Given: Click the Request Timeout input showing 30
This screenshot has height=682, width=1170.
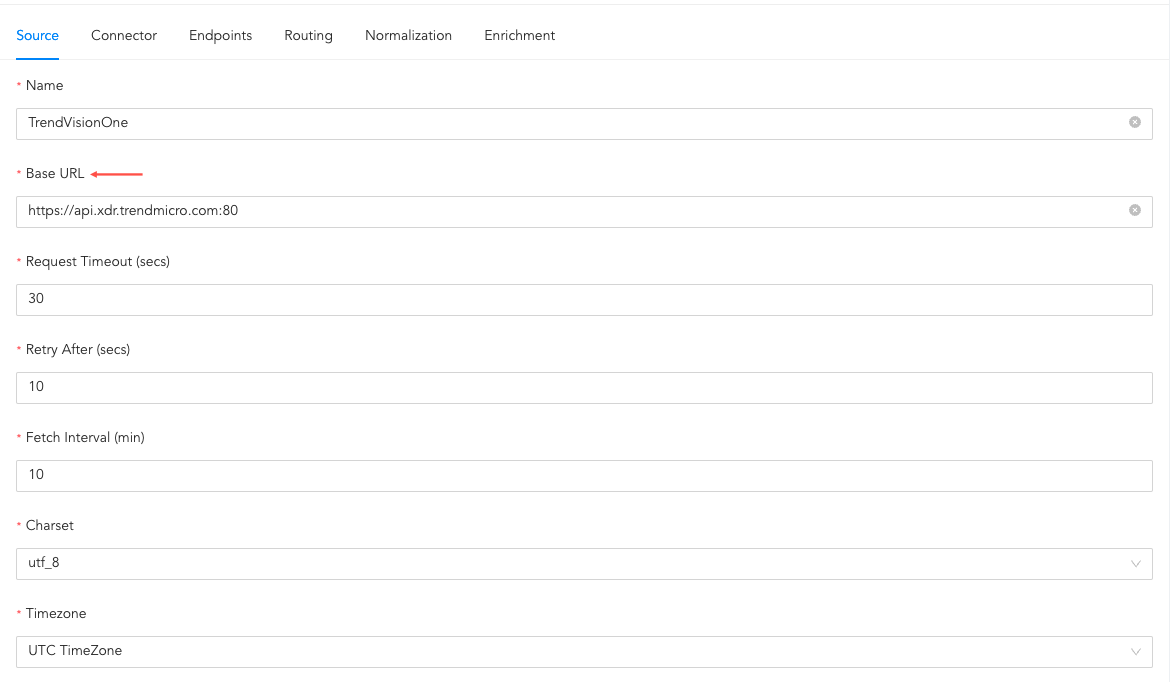Looking at the screenshot, I should pyautogui.click(x=584, y=299).
